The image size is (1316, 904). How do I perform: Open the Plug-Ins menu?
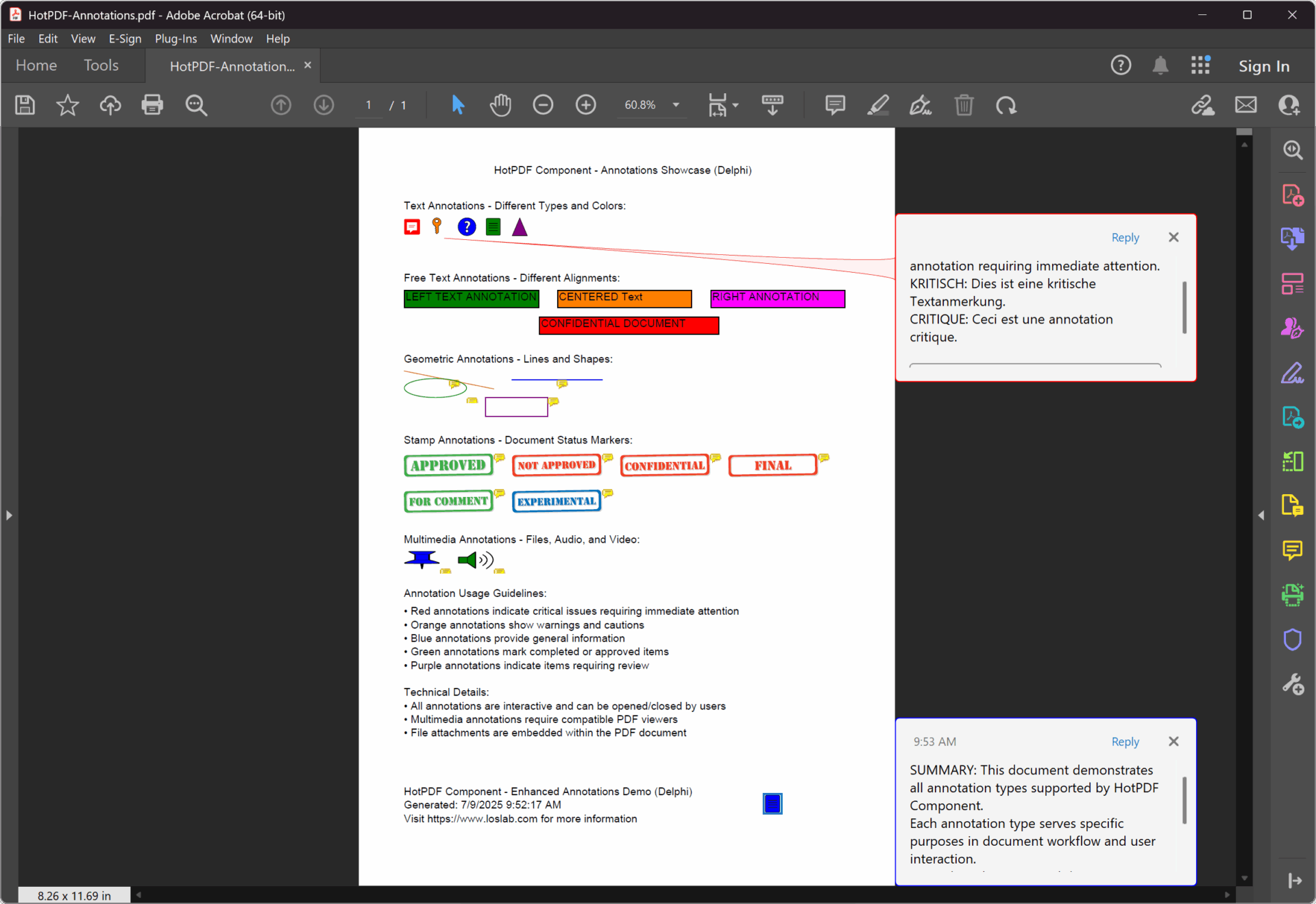(175, 38)
